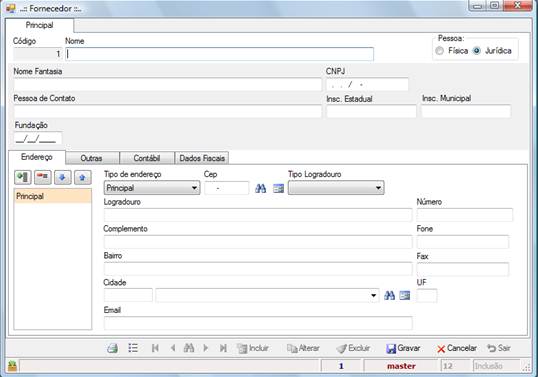Click the Nome Fantasia field
The width and height of the screenshot is (538, 377).
(x=167, y=84)
